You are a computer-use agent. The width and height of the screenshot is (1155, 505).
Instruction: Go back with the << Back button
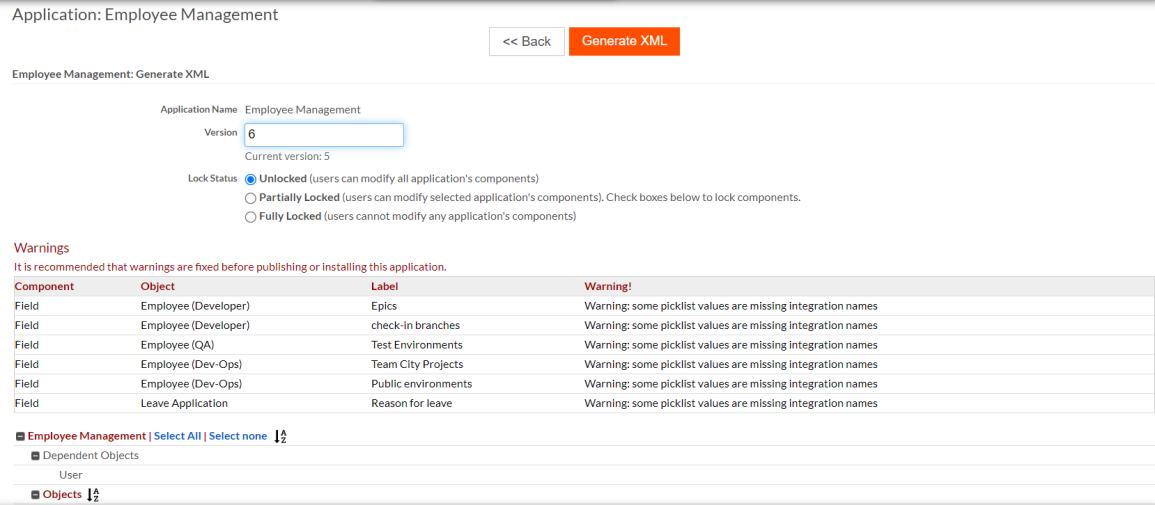pyautogui.click(x=526, y=41)
